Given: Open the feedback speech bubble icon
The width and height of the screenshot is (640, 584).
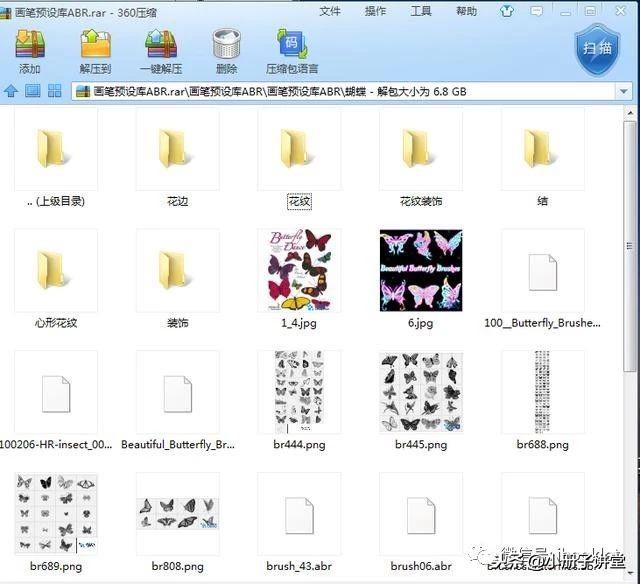Looking at the screenshot, I should [x=537, y=11].
